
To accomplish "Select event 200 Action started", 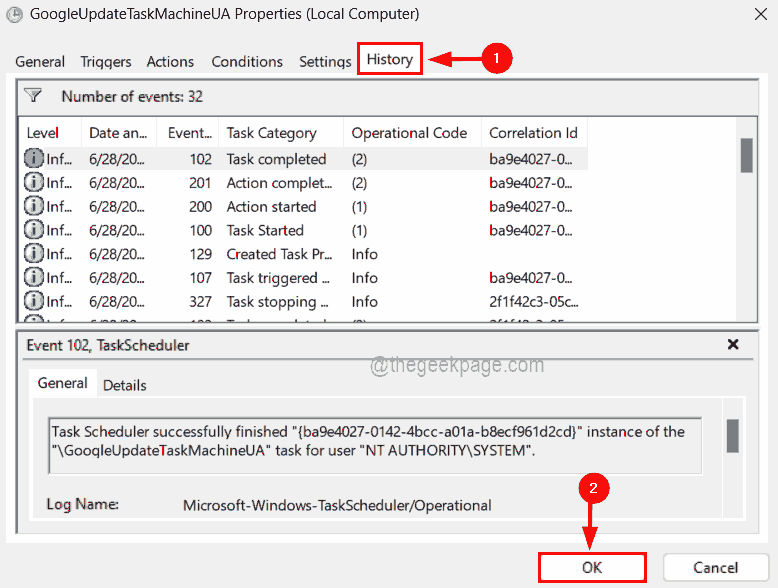I will pos(306,206).
